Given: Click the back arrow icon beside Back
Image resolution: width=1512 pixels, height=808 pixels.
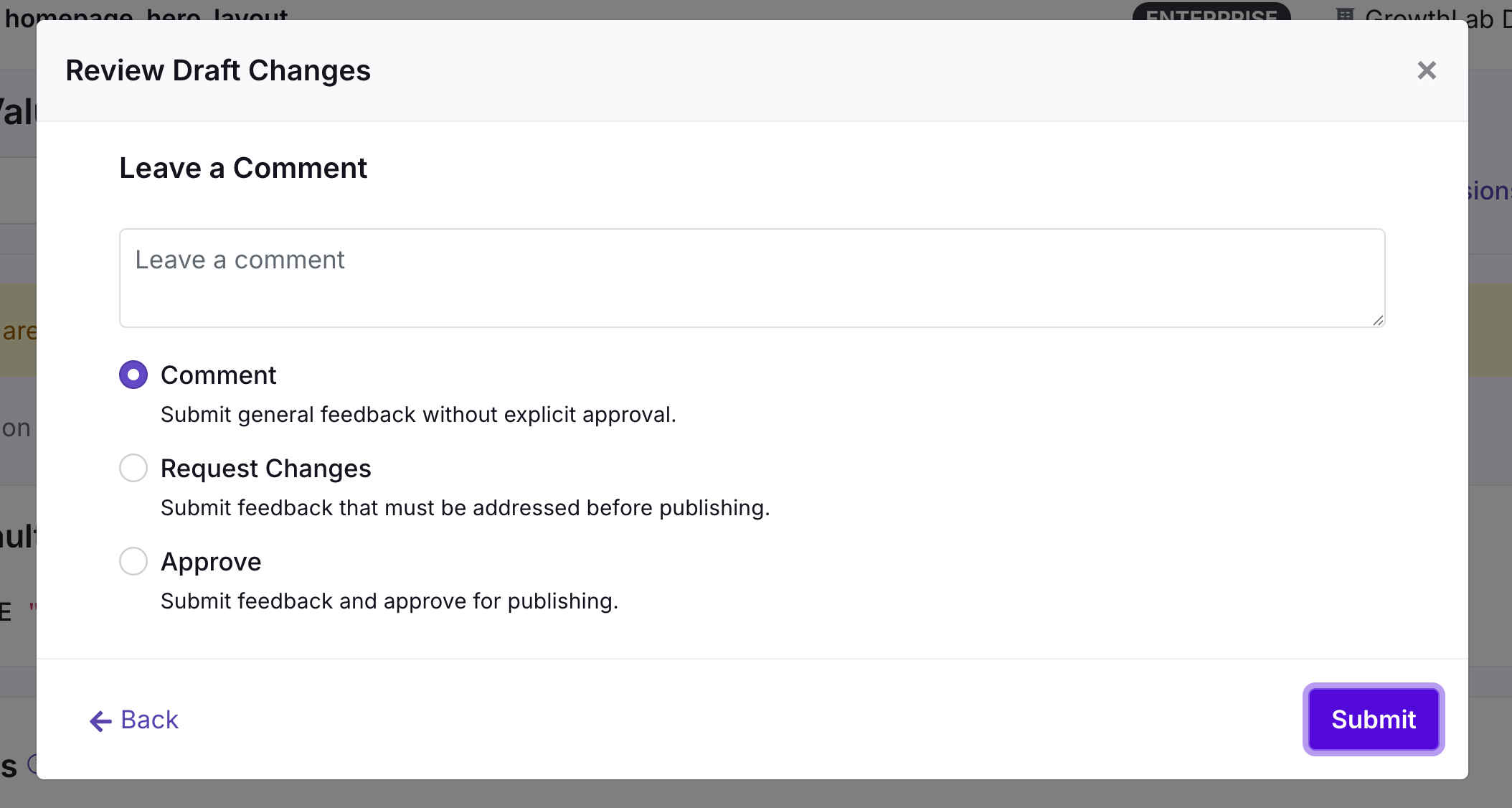Looking at the screenshot, I should [99, 721].
